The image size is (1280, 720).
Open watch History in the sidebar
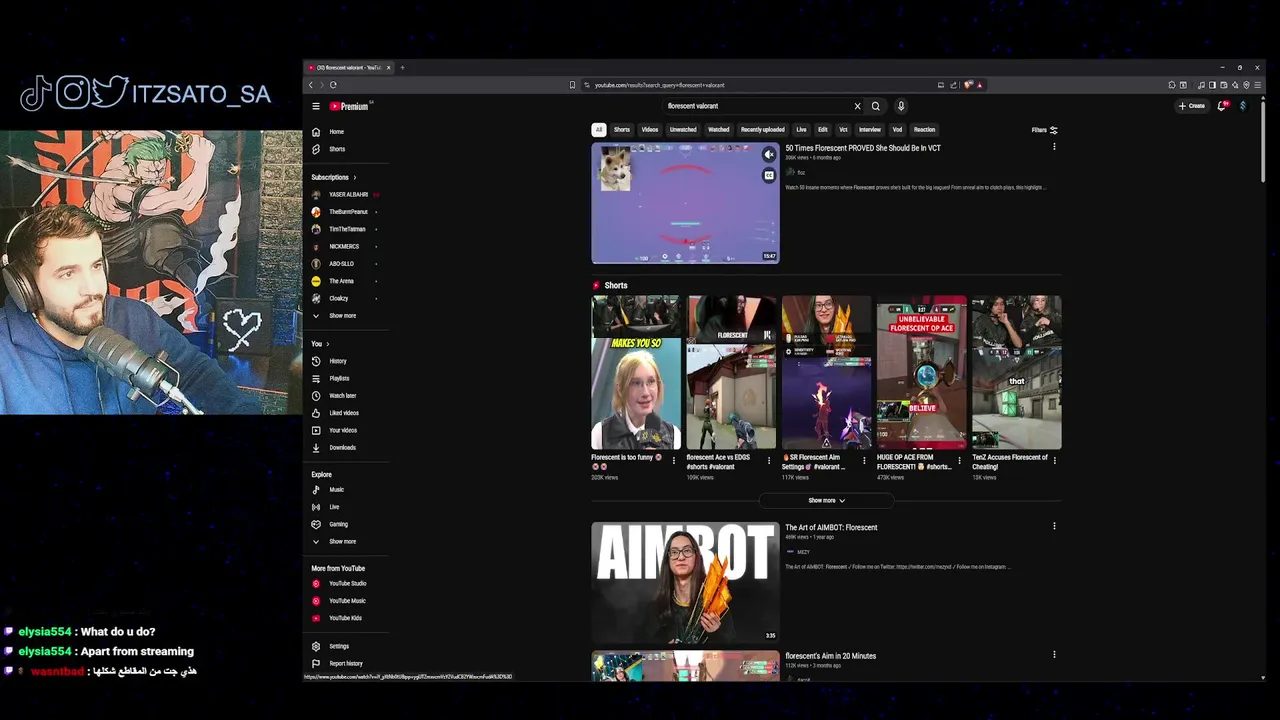[x=337, y=361]
